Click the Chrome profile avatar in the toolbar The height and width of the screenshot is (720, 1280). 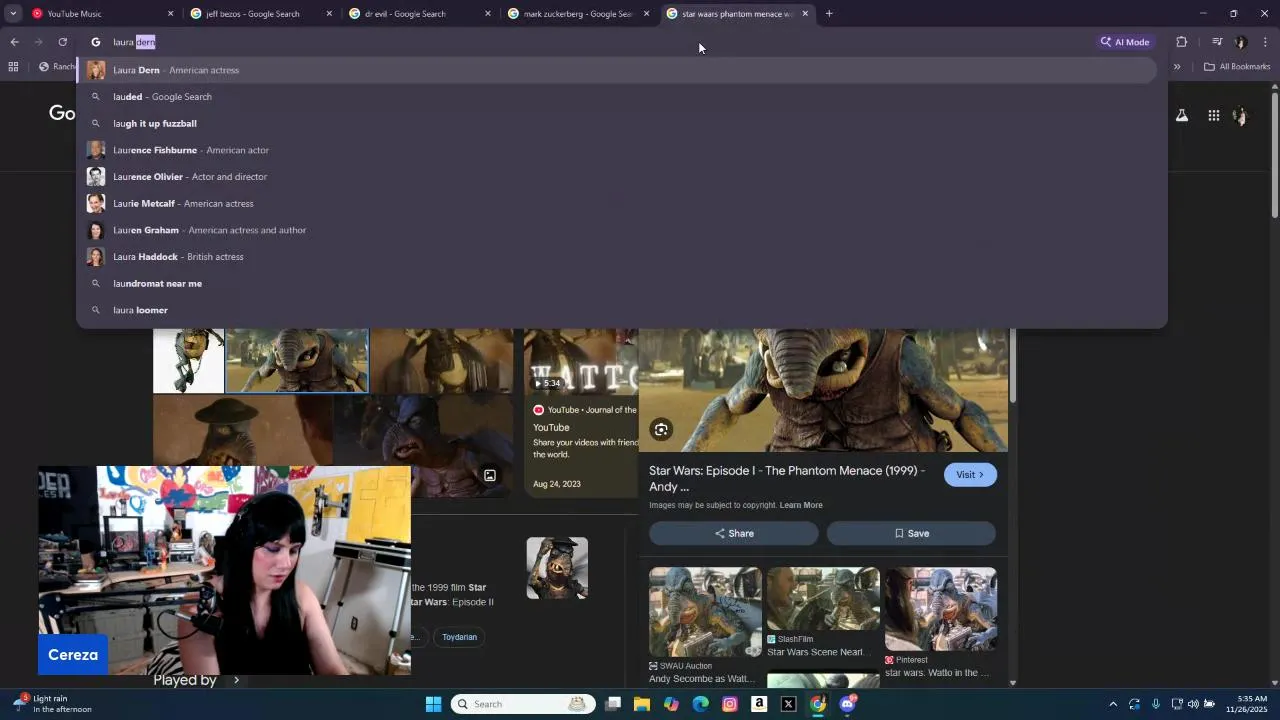point(1241,42)
